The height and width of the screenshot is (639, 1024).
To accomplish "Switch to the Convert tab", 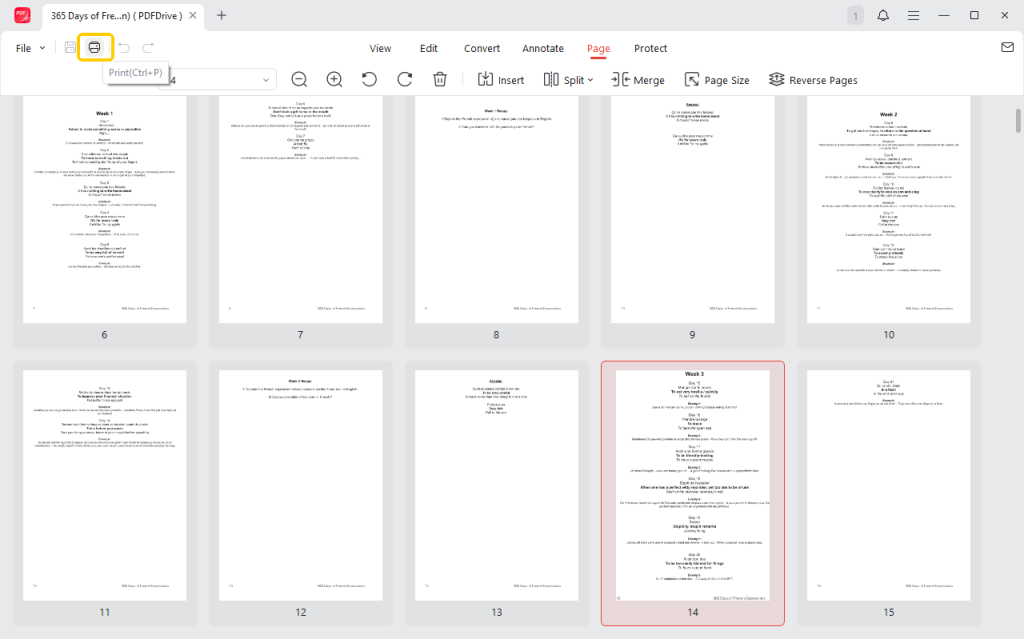I will (x=482, y=48).
